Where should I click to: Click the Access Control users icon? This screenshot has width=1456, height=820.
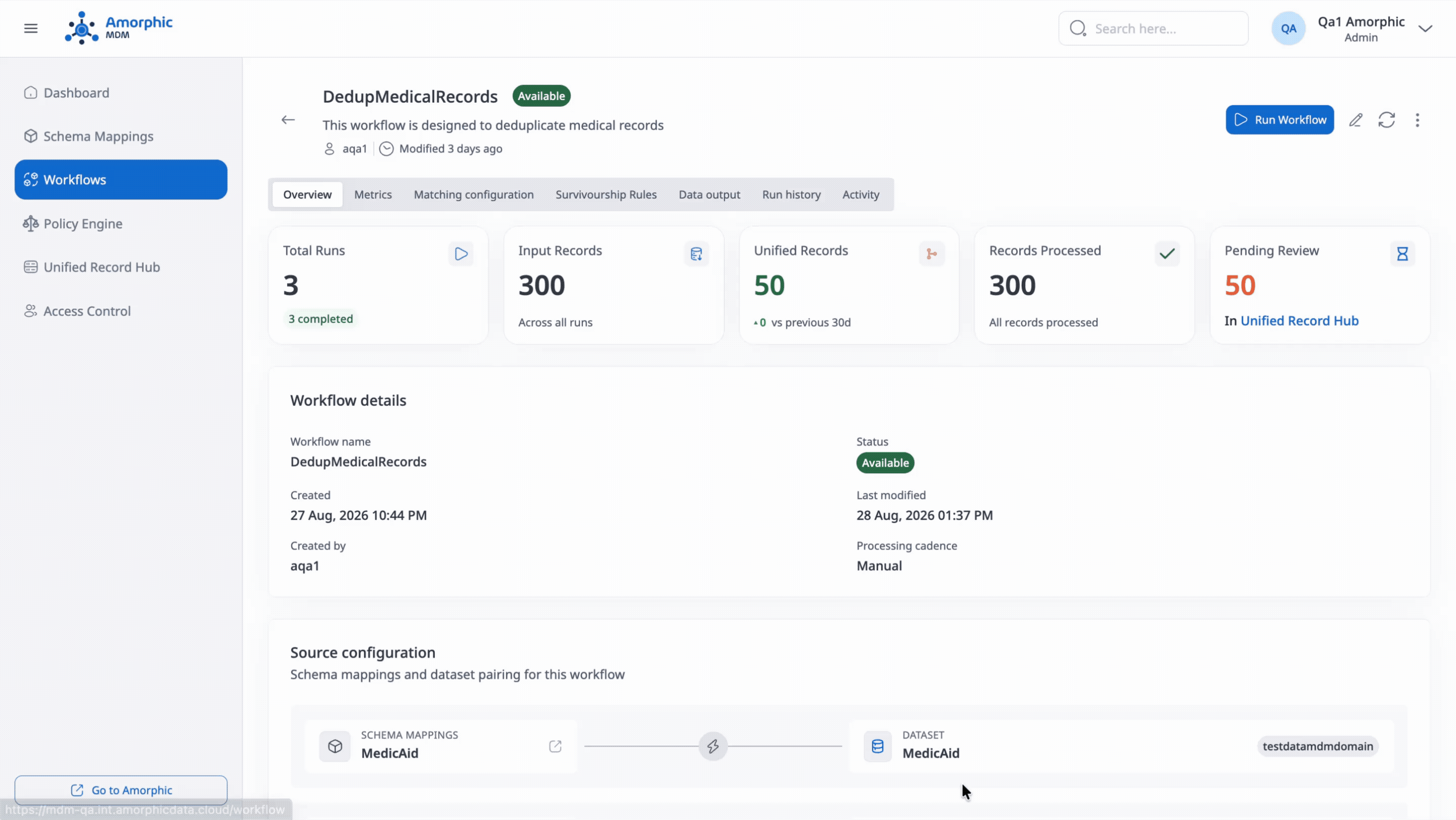[30, 311]
